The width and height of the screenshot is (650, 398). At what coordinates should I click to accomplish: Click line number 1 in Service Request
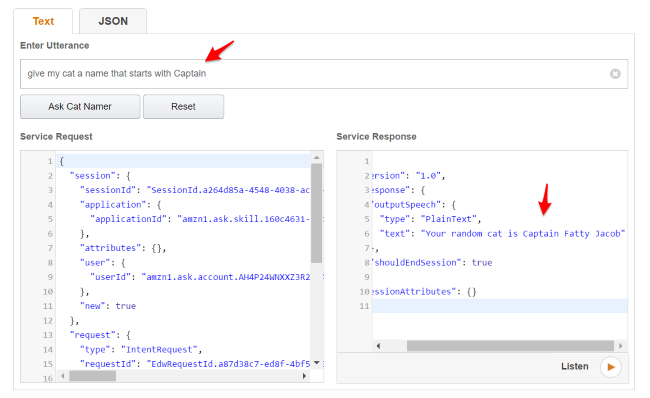point(50,161)
